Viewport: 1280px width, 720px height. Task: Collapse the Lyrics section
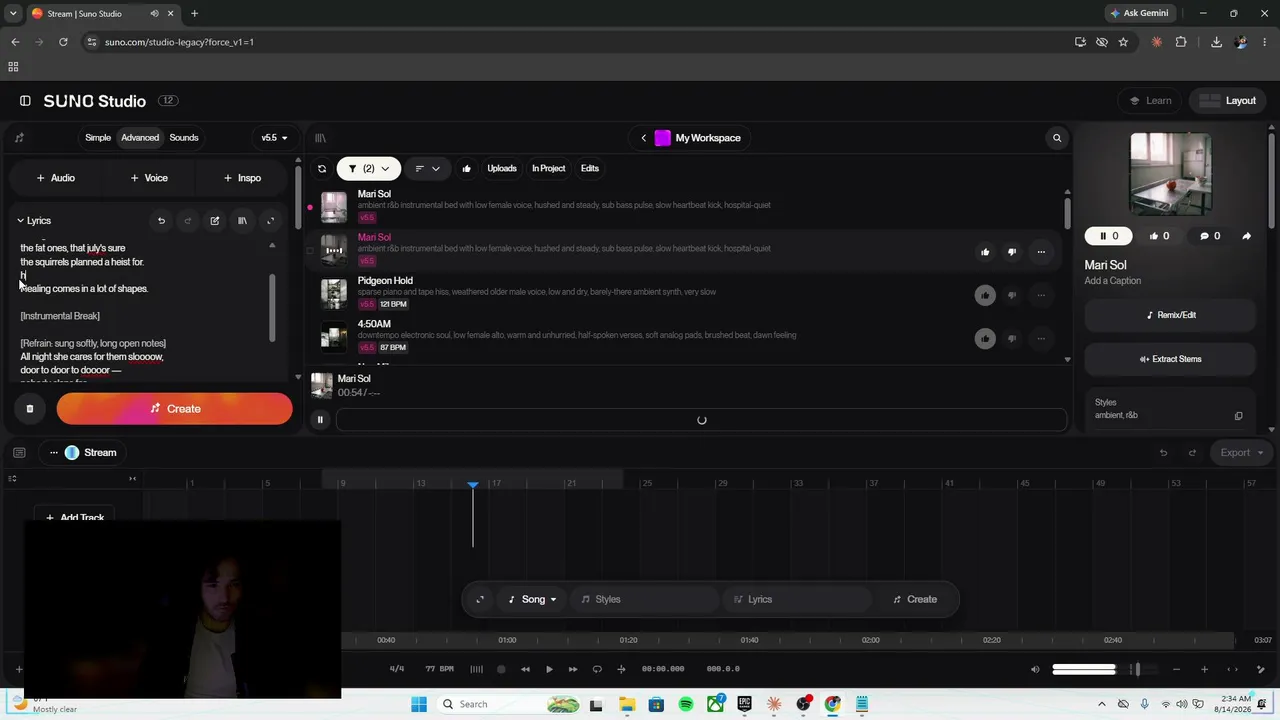coord(34,221)
